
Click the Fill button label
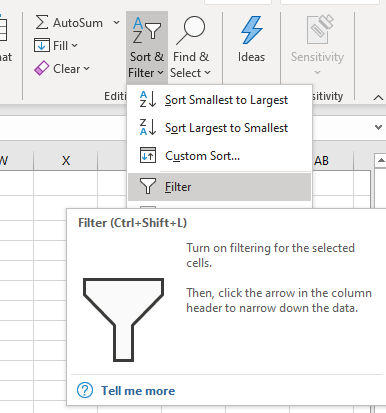pos(61,46)
